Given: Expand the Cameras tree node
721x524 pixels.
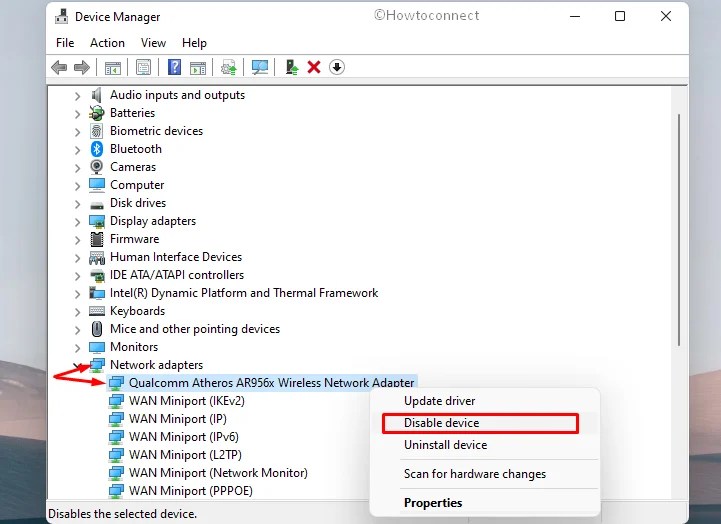Looking at the screenshot, I should point(77,168).
